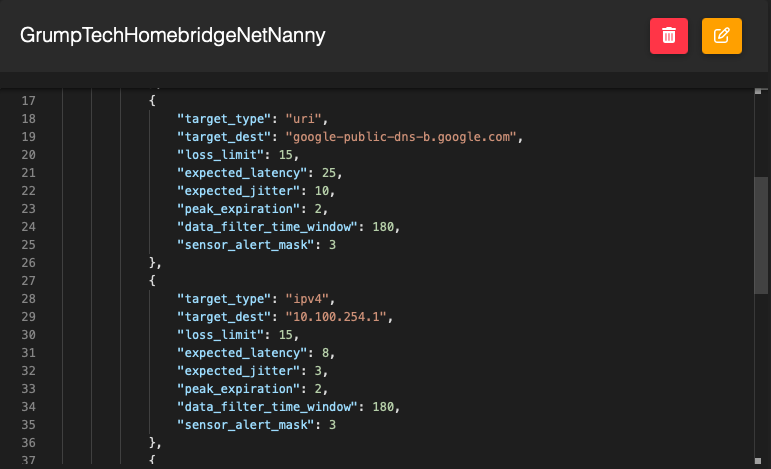
Task: Click expected_latency value 8
Action: pos(326,353)
